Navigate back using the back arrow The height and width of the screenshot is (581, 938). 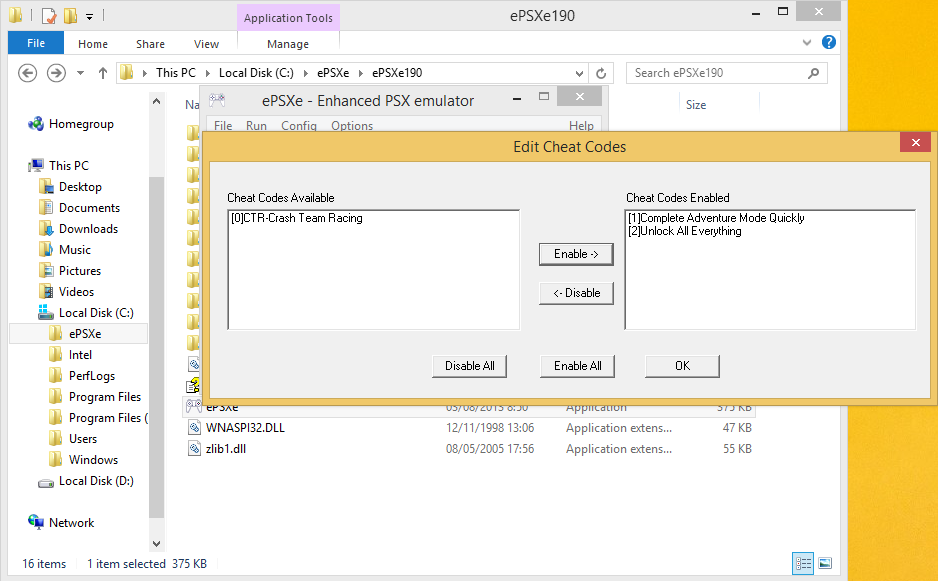coord(27,73)
